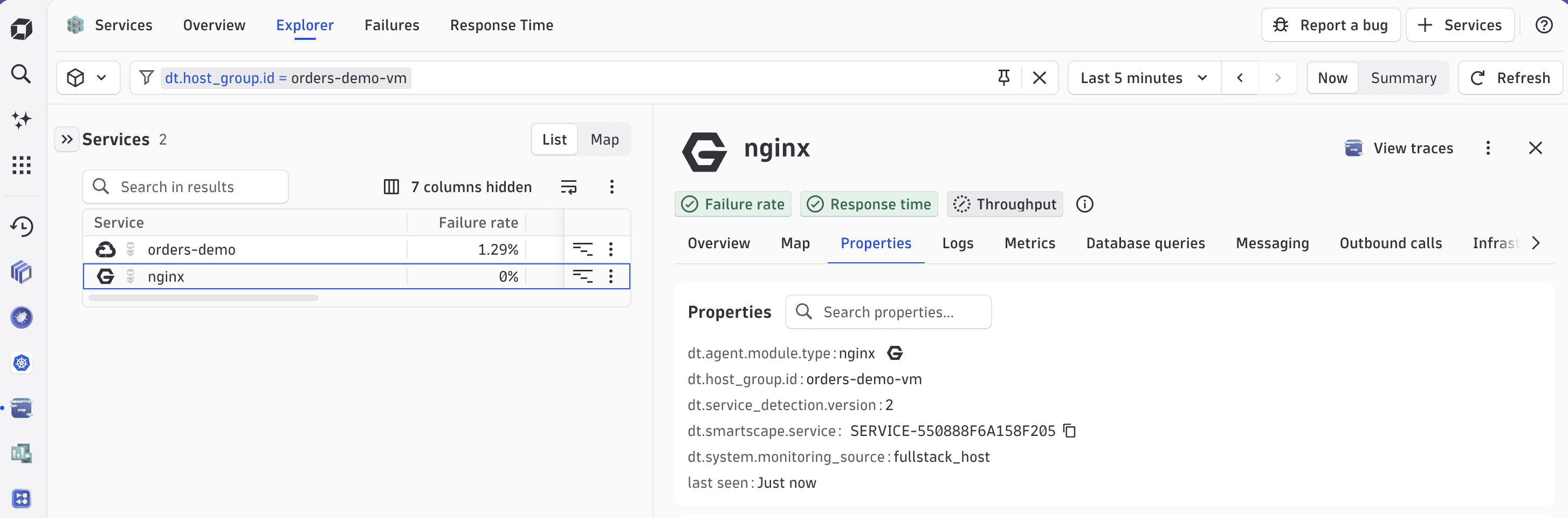Report a bug
The width and height of the screenshot is (1568, 518).
(1331, 25)
